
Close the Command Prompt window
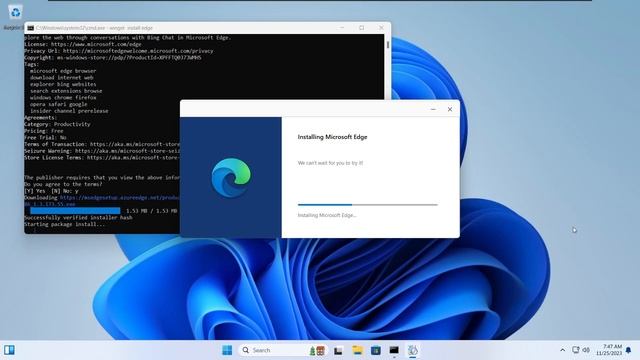click(381, 28)
